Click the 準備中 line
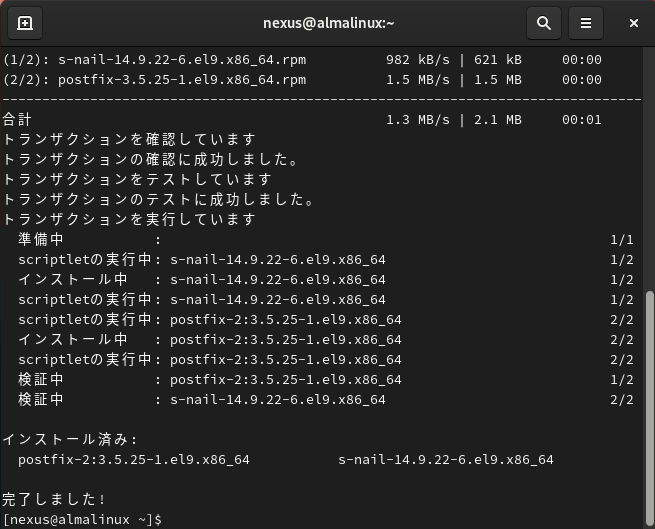This screenshot has height=529, width=655. point(41,240)
